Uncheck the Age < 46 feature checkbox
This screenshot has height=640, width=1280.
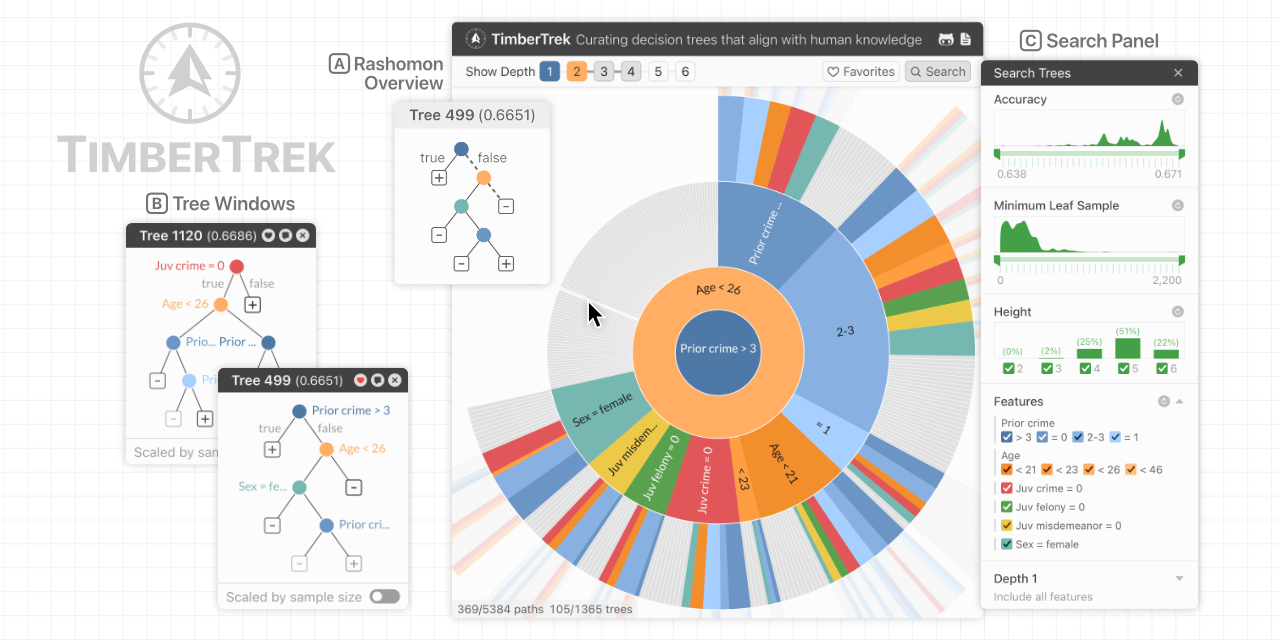(x=1131, y=469)
